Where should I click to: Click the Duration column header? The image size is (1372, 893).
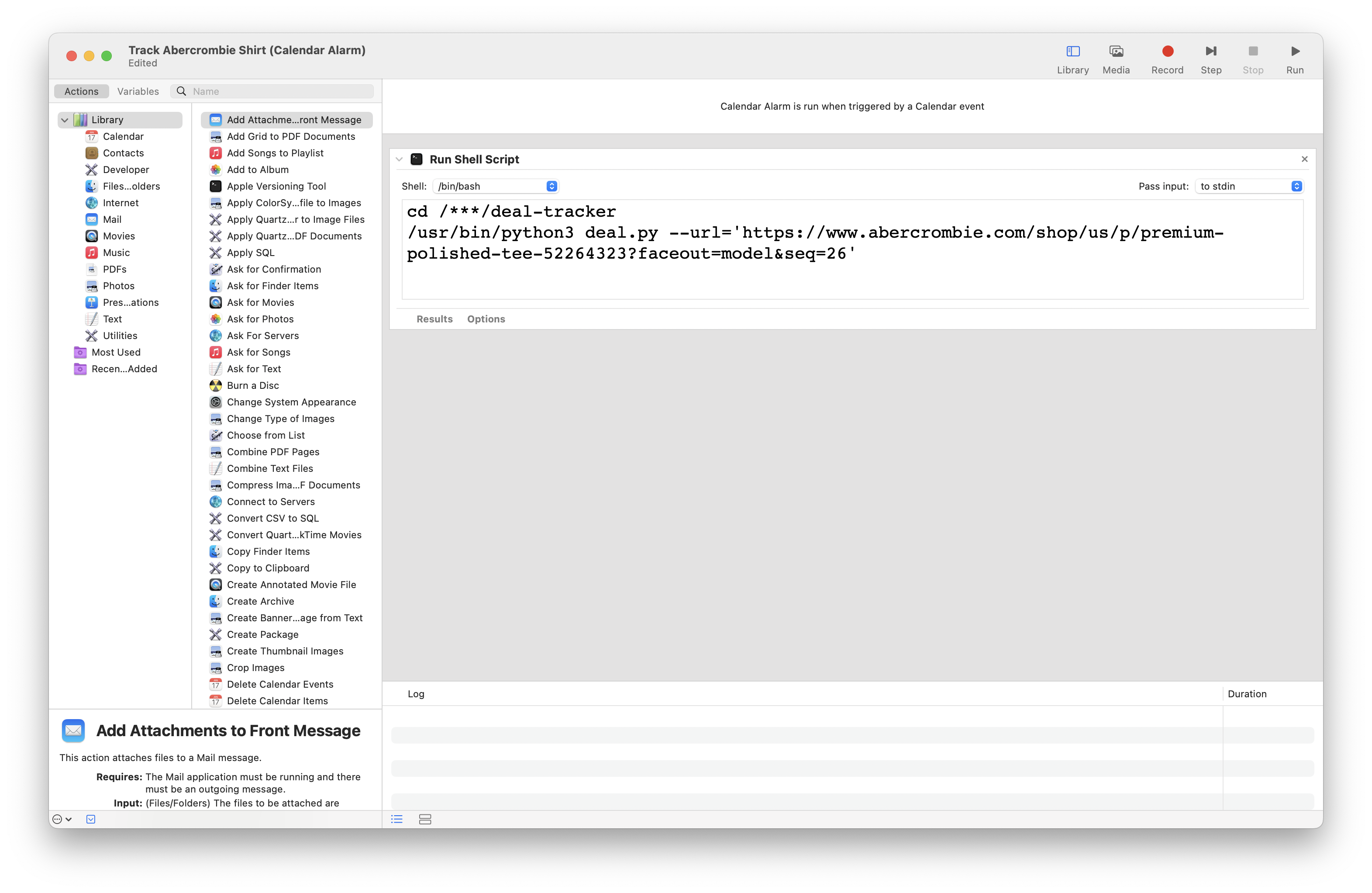click(x=1247, y=694)
